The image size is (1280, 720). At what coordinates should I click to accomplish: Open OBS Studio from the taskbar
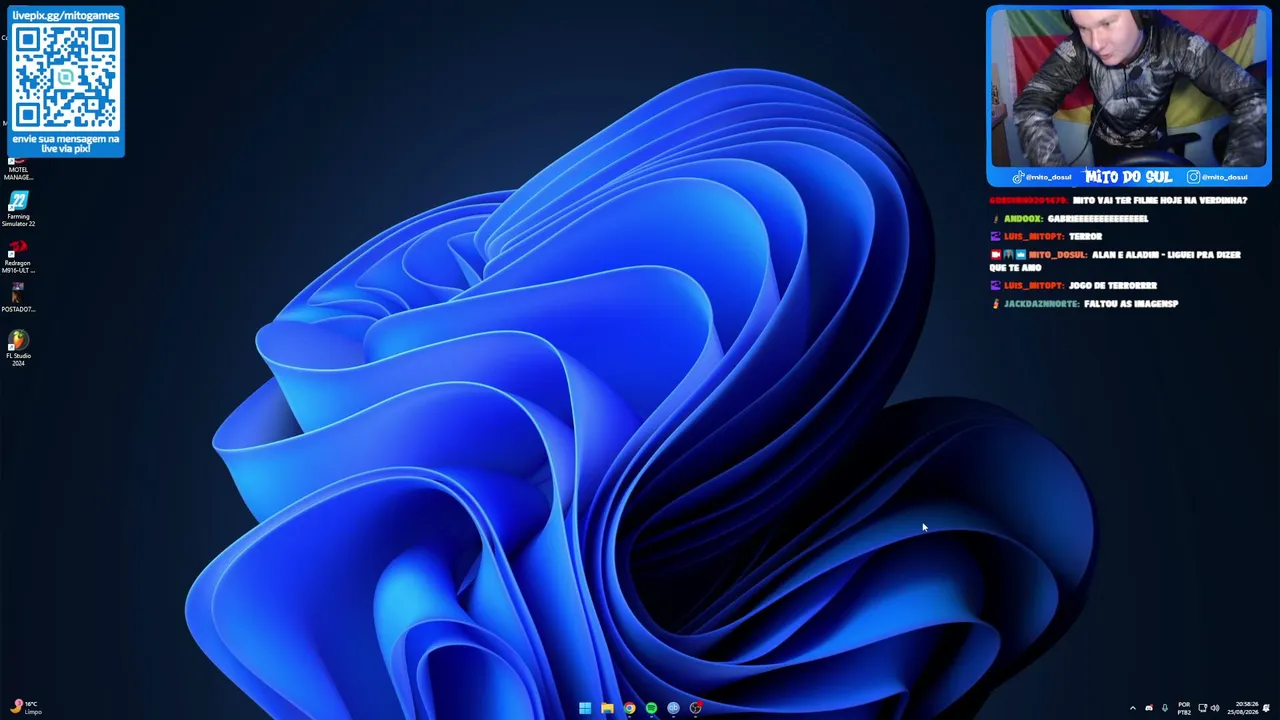coord(695,708)
